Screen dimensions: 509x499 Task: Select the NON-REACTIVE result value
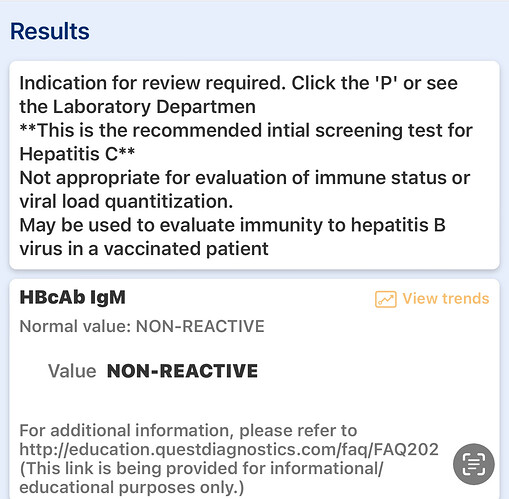(x=182, y=371)
